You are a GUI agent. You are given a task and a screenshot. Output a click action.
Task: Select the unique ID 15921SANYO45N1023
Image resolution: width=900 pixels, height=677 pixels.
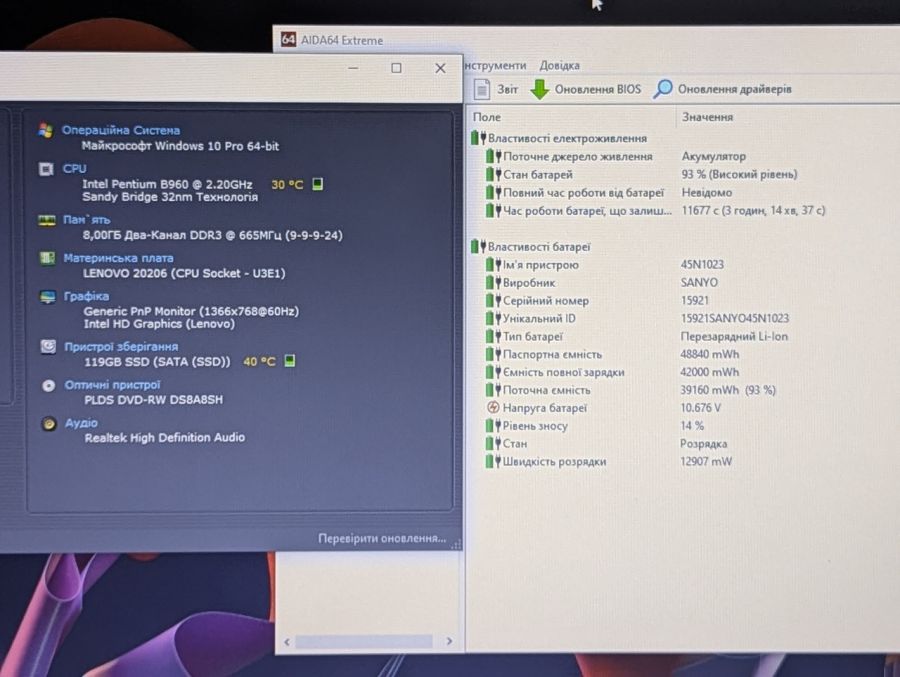pos(735,318)
